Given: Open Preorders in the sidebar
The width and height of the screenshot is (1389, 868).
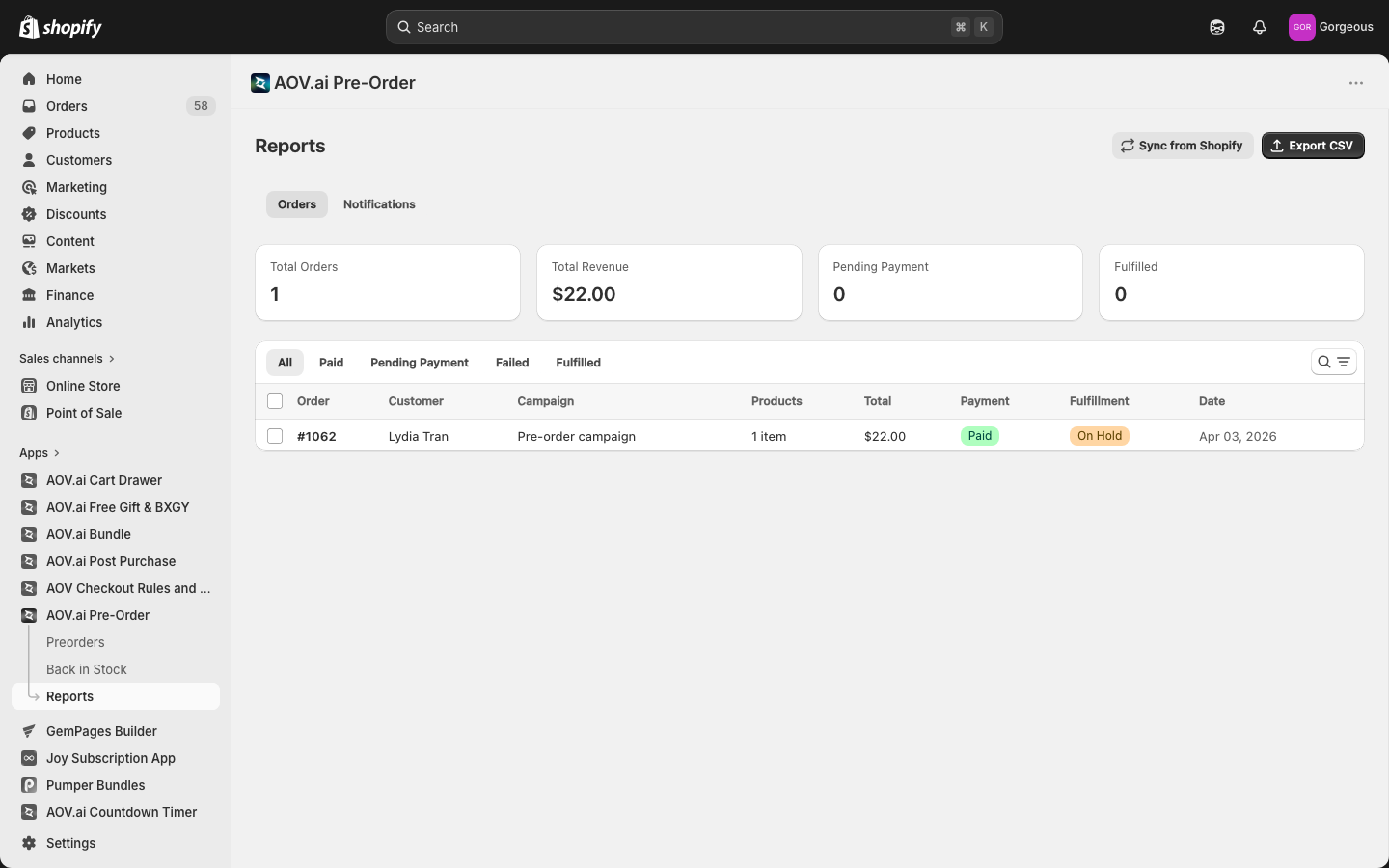Looking at the screenshot, I should point(75,642).
